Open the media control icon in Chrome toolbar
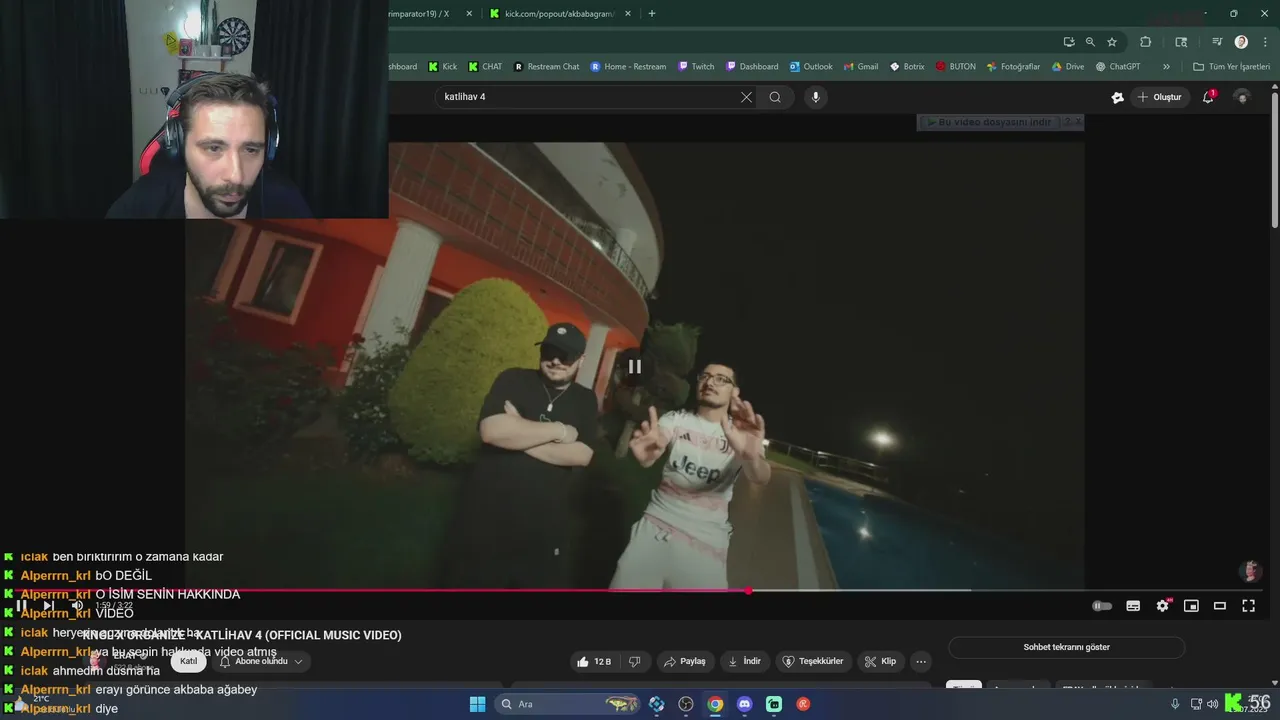1280x720 pixels. point(1217,42)
